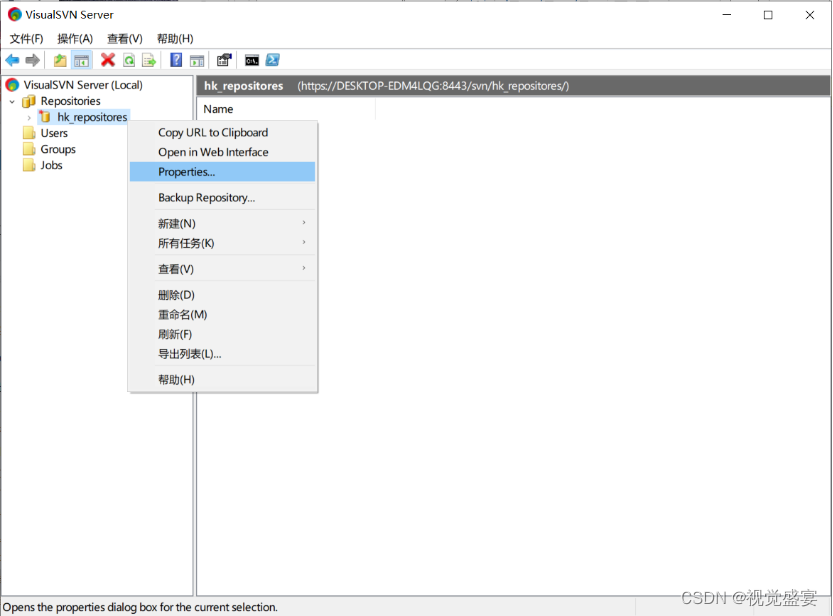Choose 导出列表(L)... in context menu
The height and width of the screenshot is (616, 833).
pyautogui.click(x=223, y=354)
